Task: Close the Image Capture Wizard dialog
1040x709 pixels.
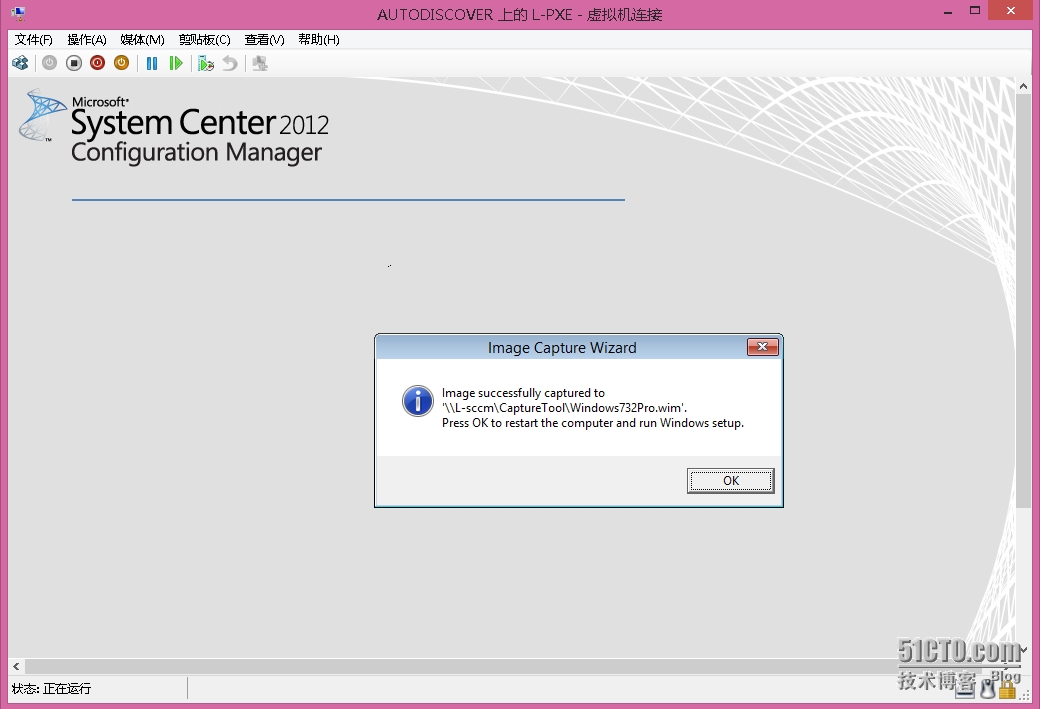Action: pyautogui.click(x=763, y=347)
